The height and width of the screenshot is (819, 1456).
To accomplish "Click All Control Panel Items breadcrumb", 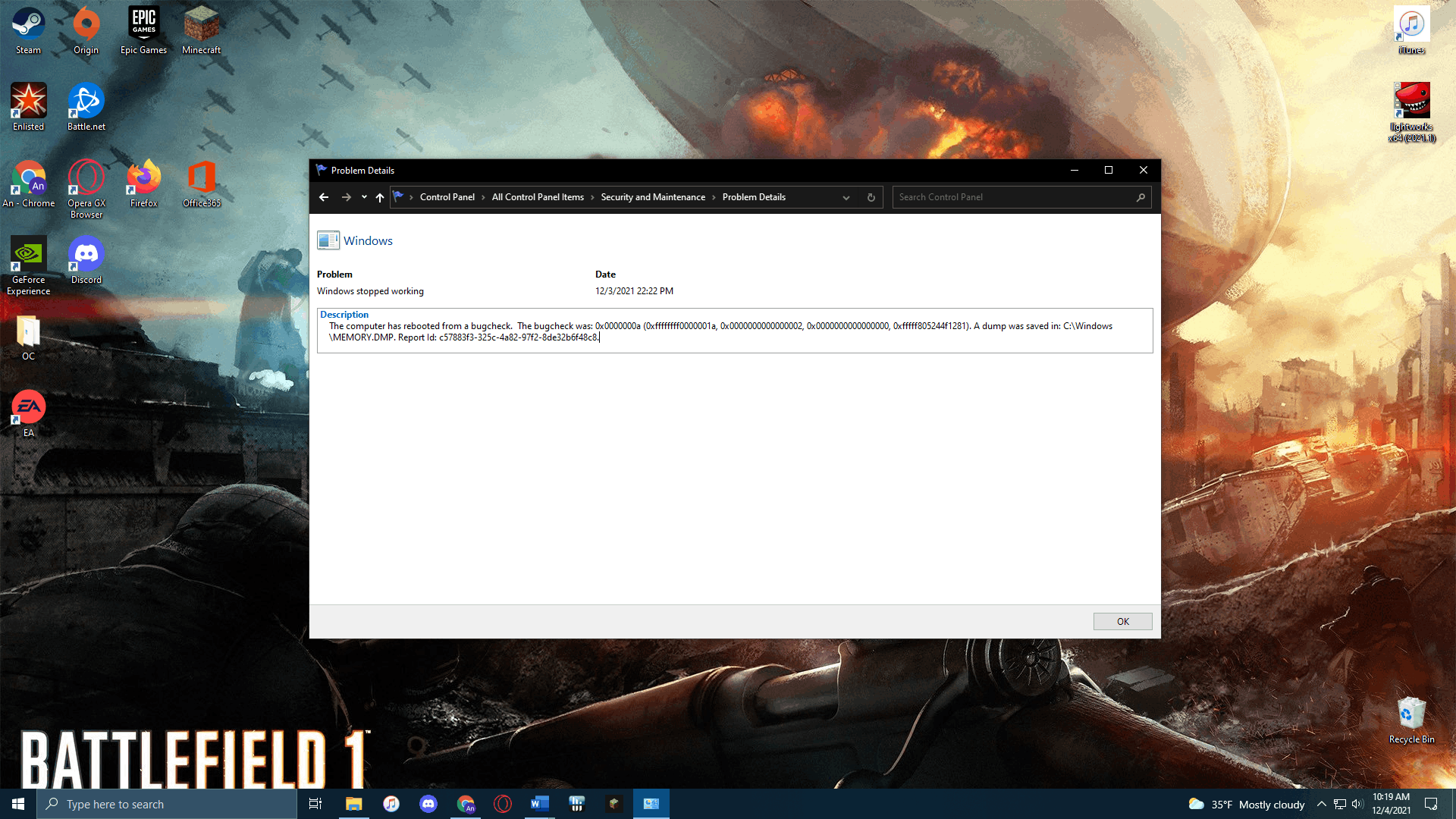I will point(538,197).
